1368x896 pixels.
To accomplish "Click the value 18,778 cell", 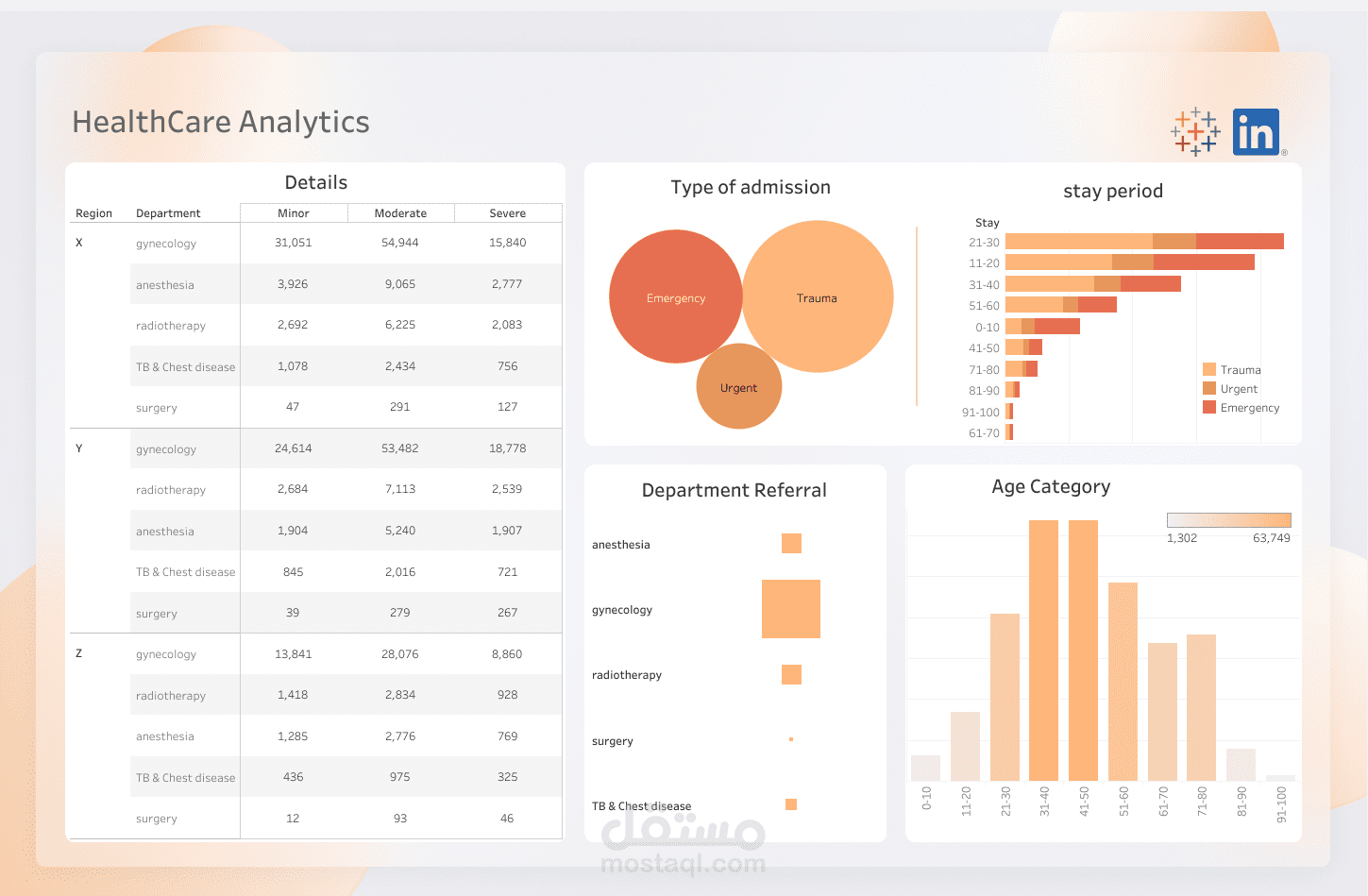I will (x=508, y=448).
